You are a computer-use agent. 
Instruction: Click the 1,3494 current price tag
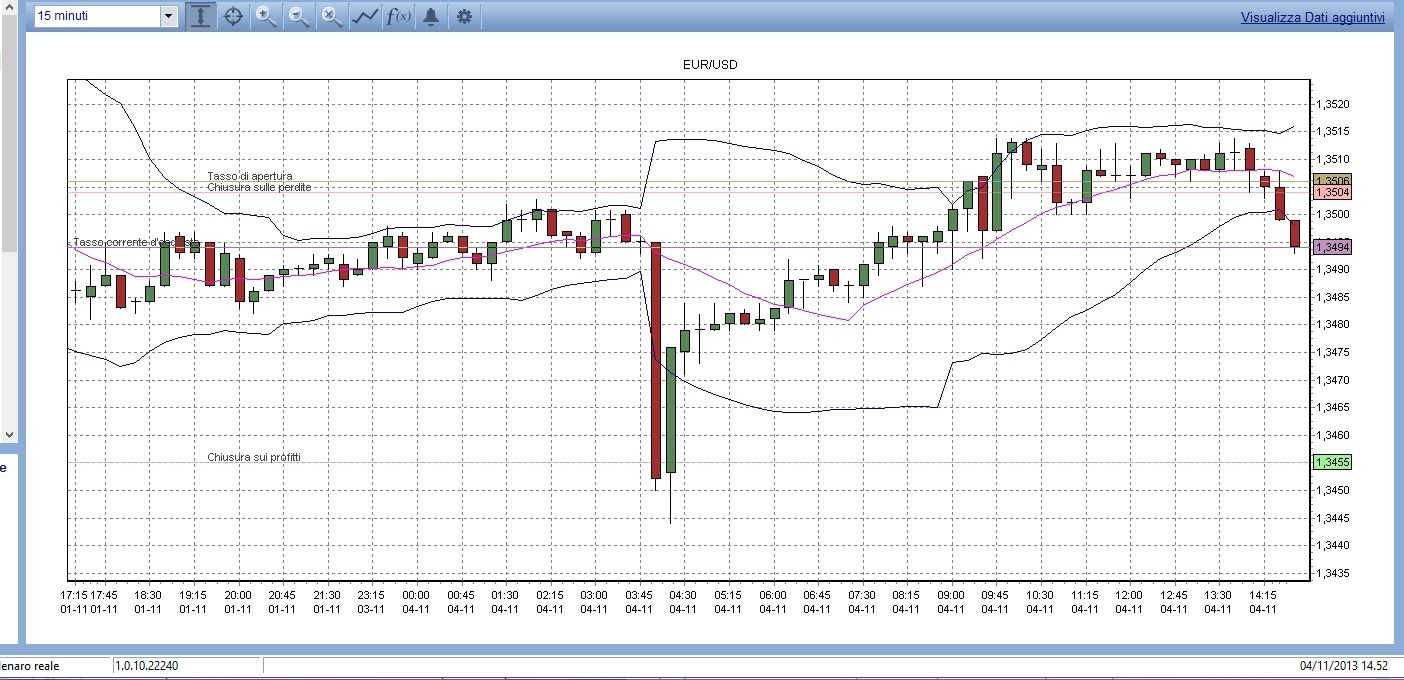click(1332, 246)
